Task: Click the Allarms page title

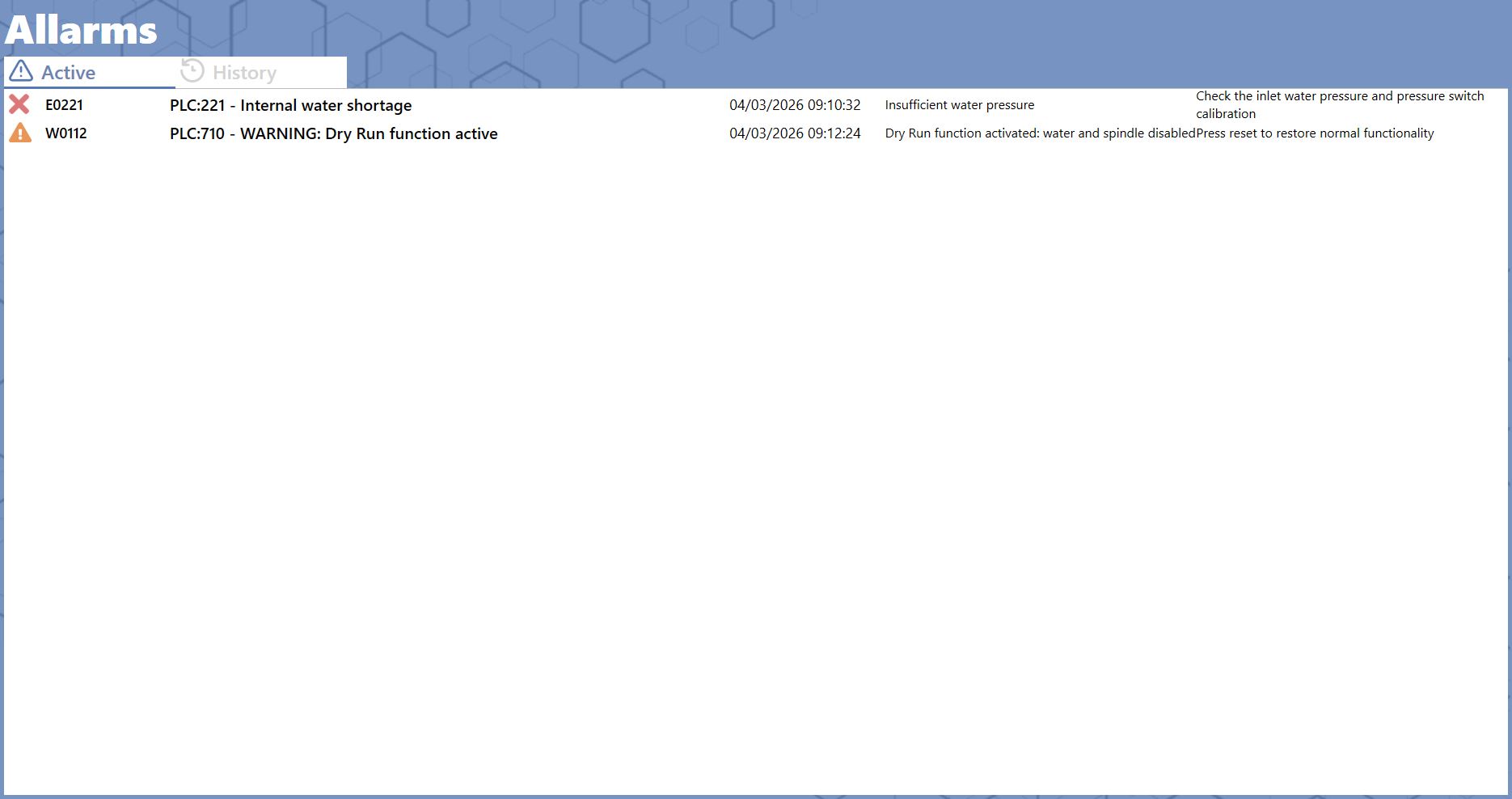Action: tap(81, 31)
